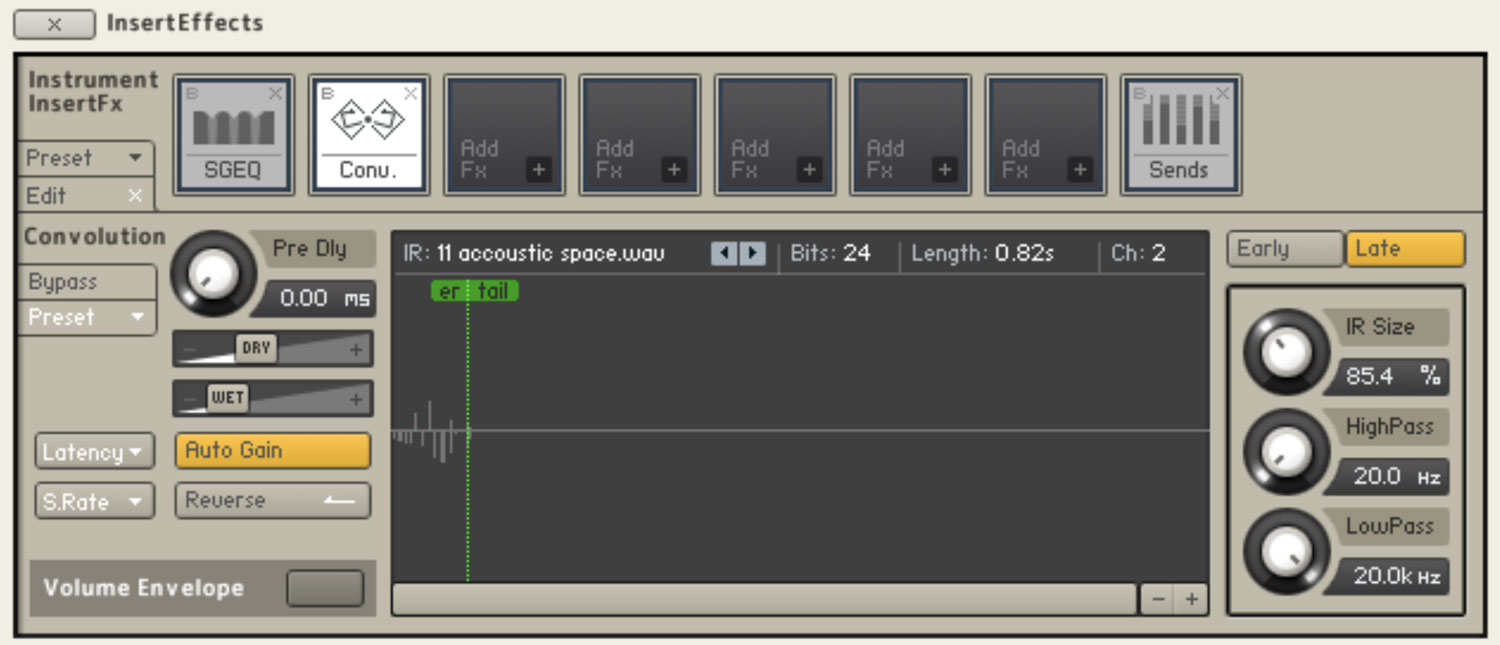
Task: Expand the Instrument InsertFx Preset menu
Action: tap(86, 158)
